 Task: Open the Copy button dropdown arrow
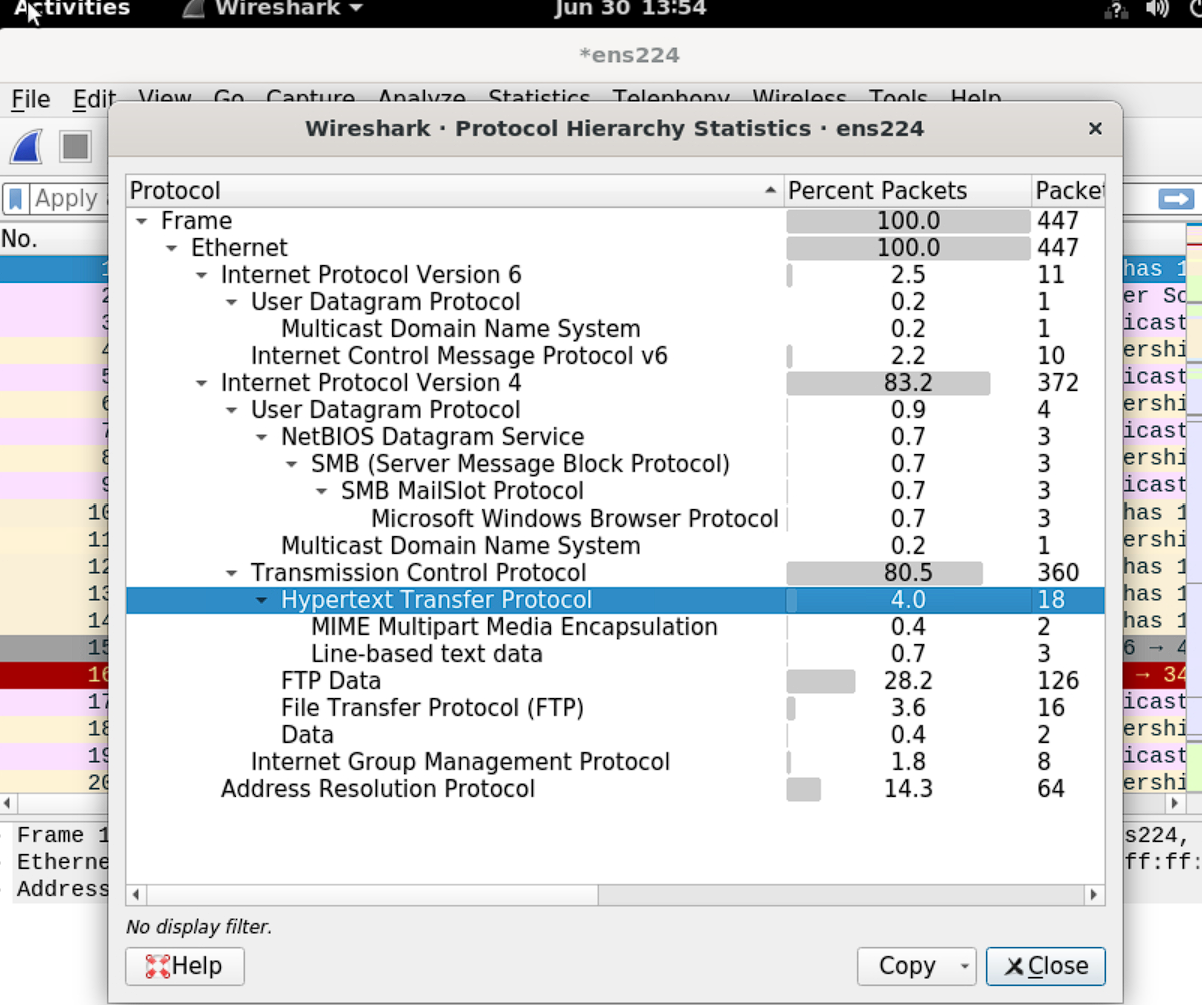(964, 967)
